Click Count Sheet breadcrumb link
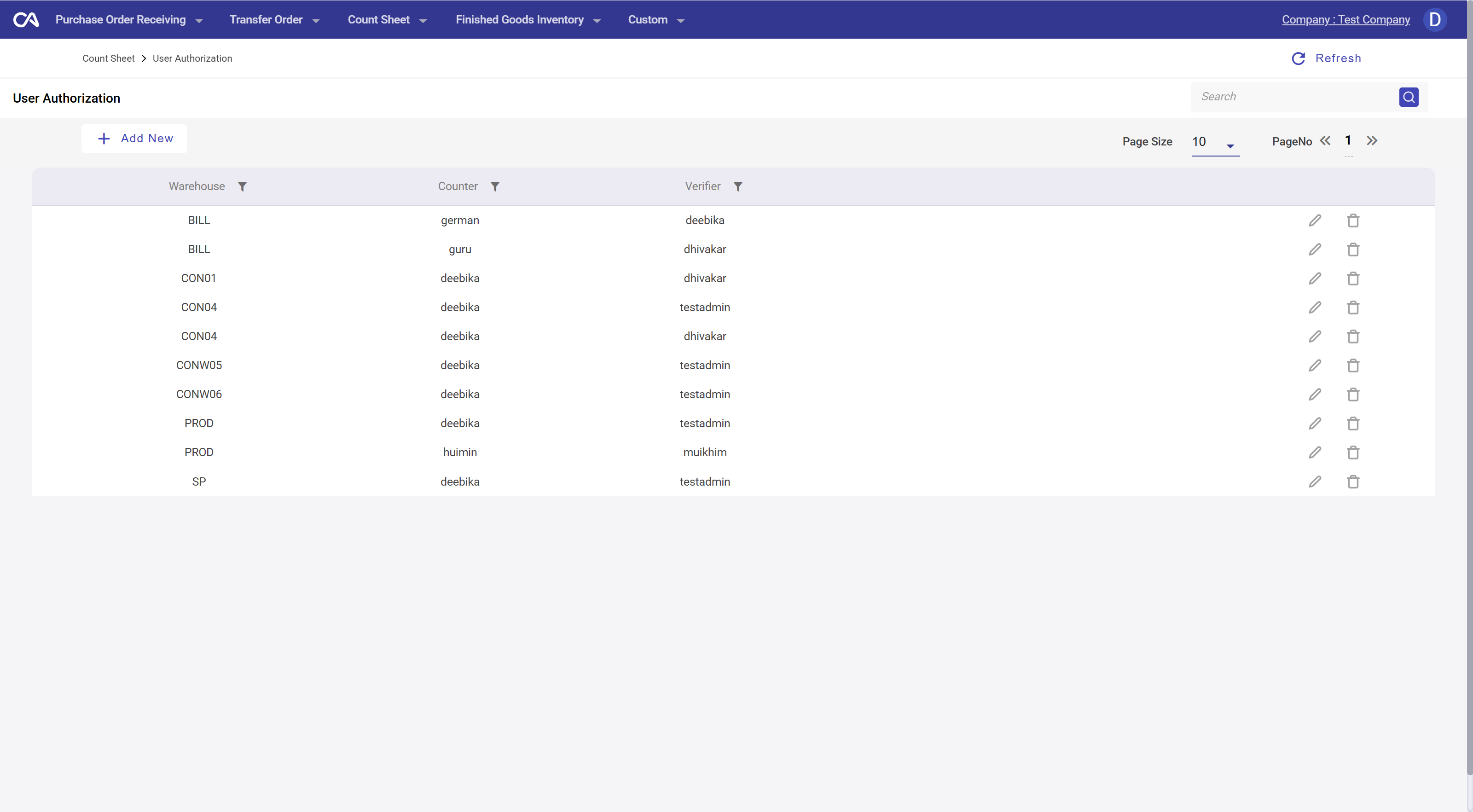 point(109,59)
